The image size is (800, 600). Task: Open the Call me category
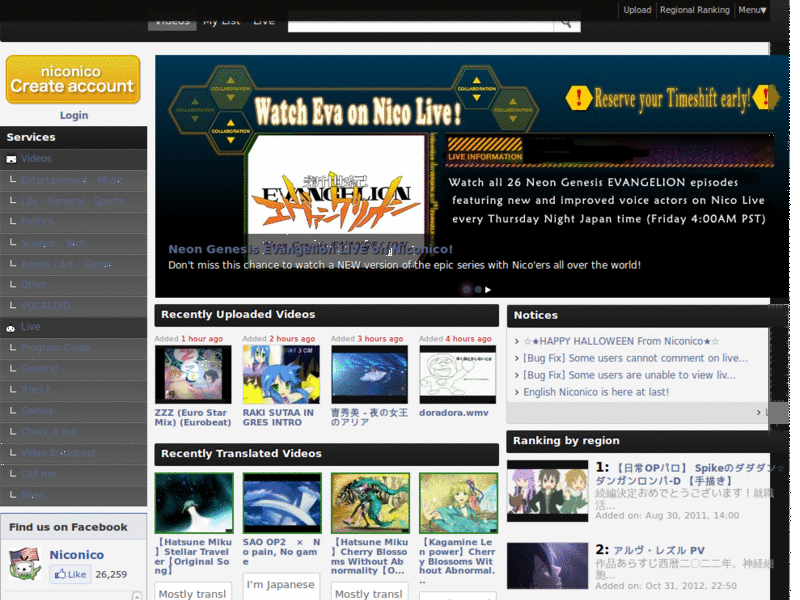(38, 473)
